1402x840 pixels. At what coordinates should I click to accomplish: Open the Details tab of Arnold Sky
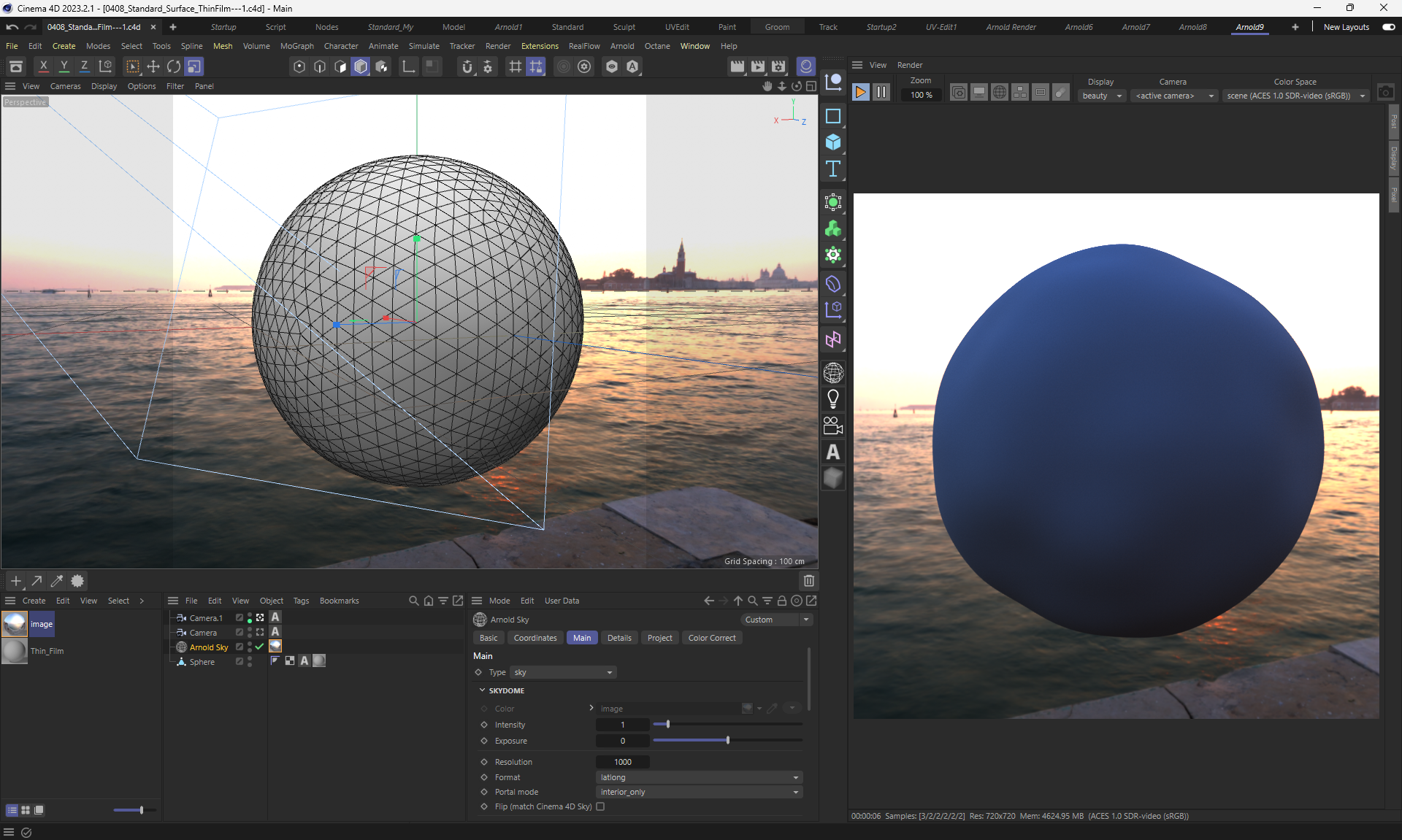(618, 638)
